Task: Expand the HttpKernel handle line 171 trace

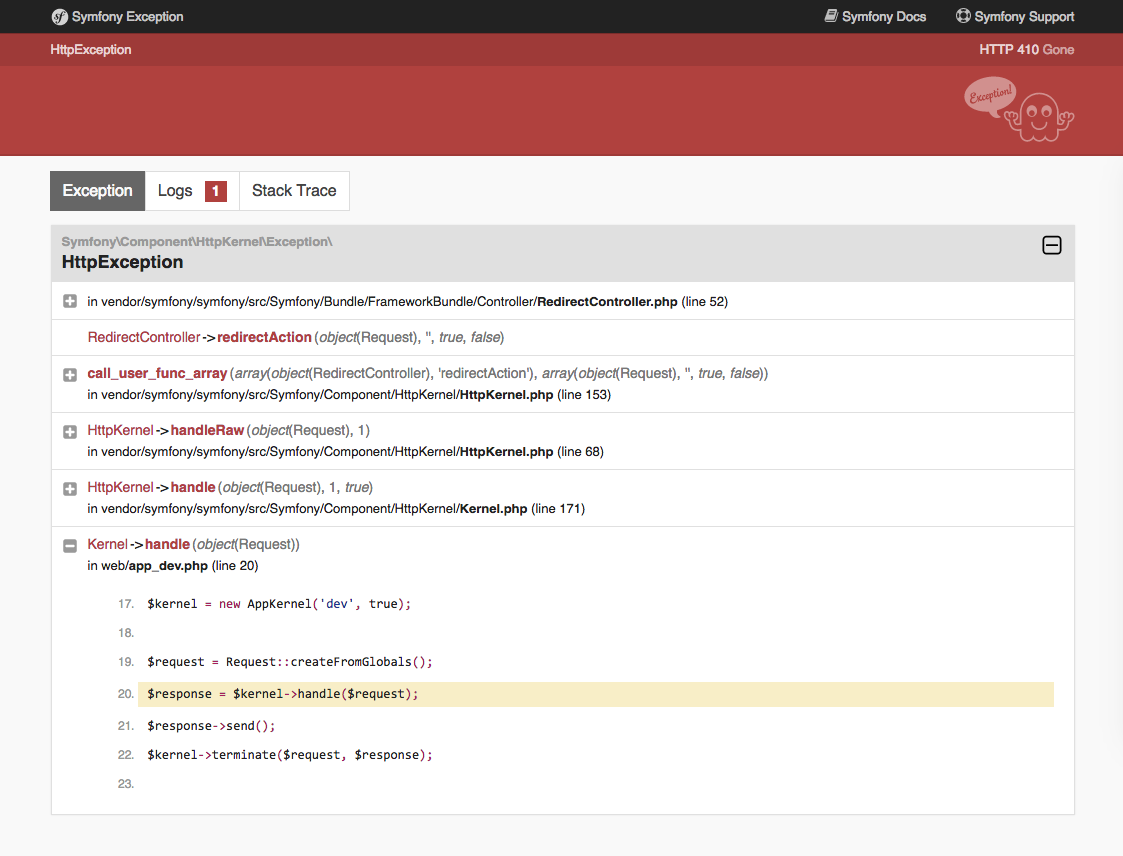Action: point(69,489)
